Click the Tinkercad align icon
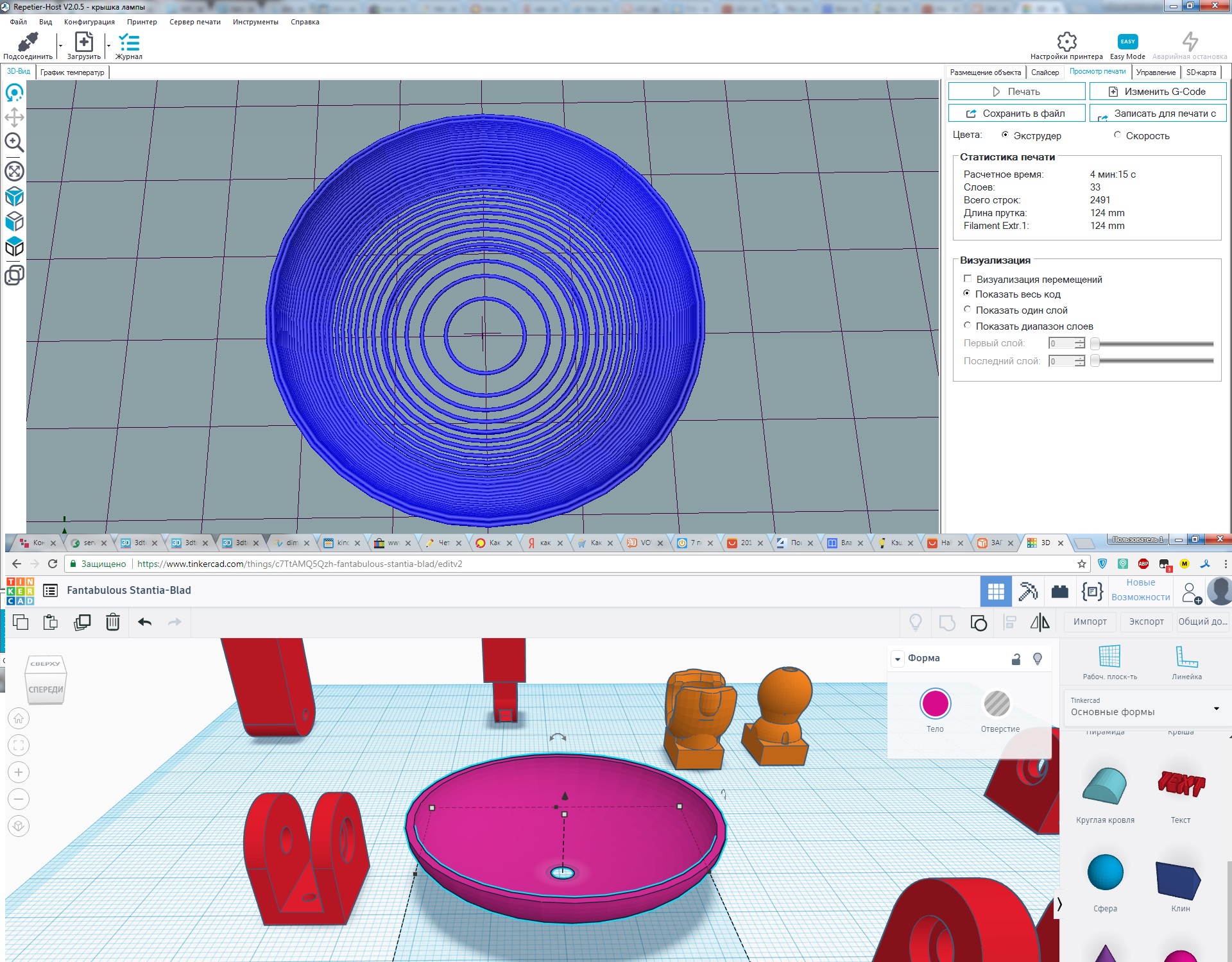1232x962 pixels. point(1010,622)
